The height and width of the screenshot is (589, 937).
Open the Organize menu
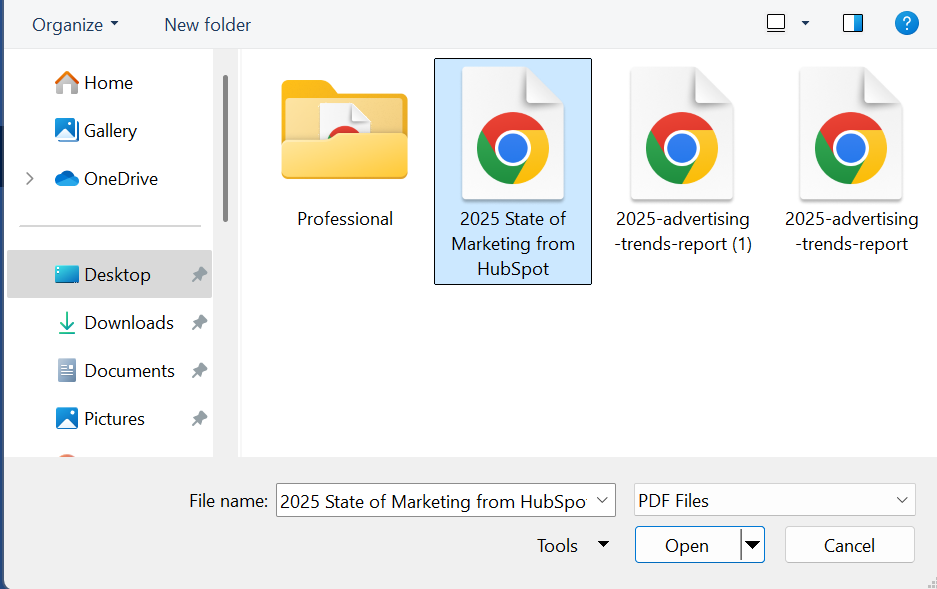coord(75,24)
